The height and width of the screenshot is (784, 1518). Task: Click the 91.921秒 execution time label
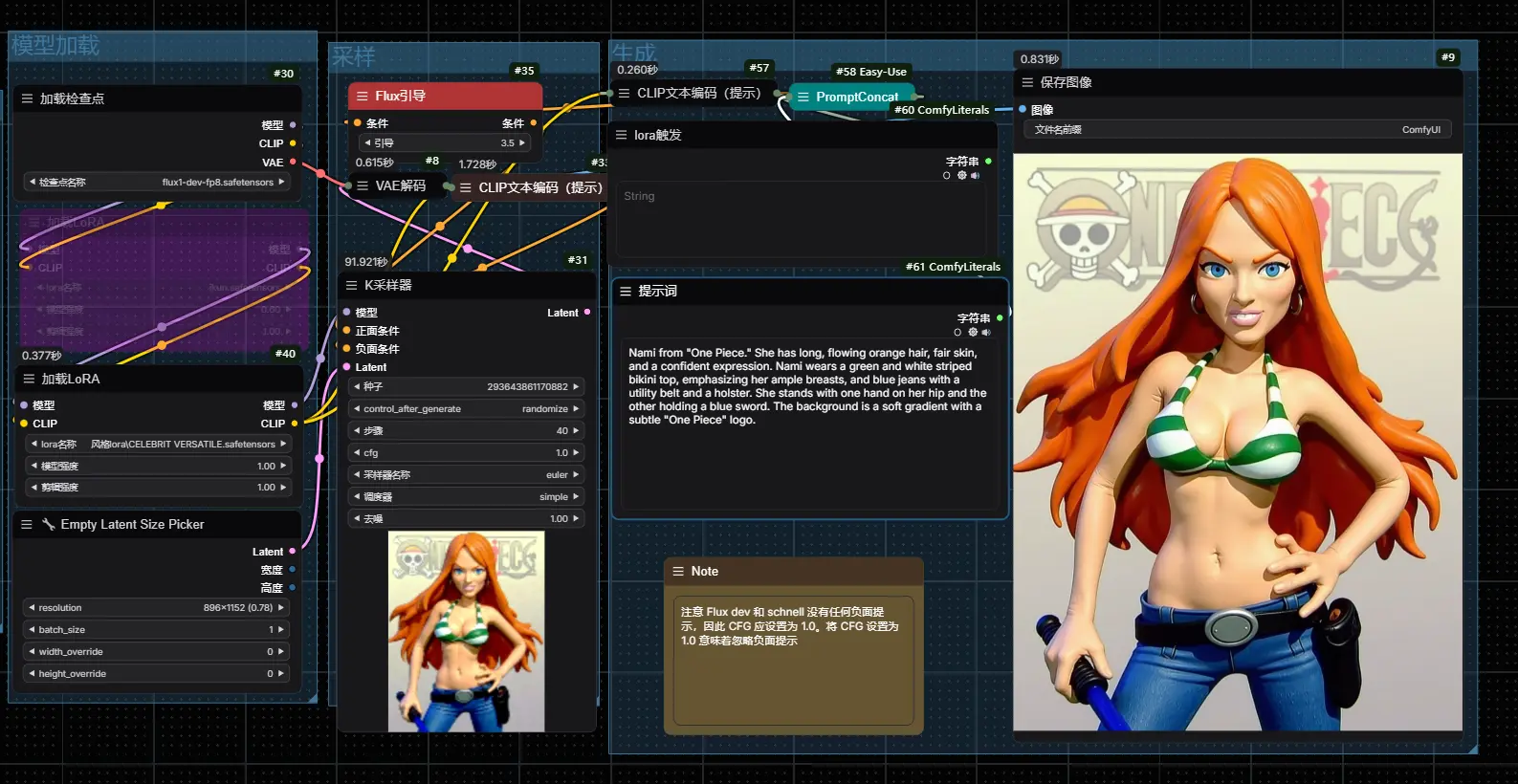click(366, 261)
